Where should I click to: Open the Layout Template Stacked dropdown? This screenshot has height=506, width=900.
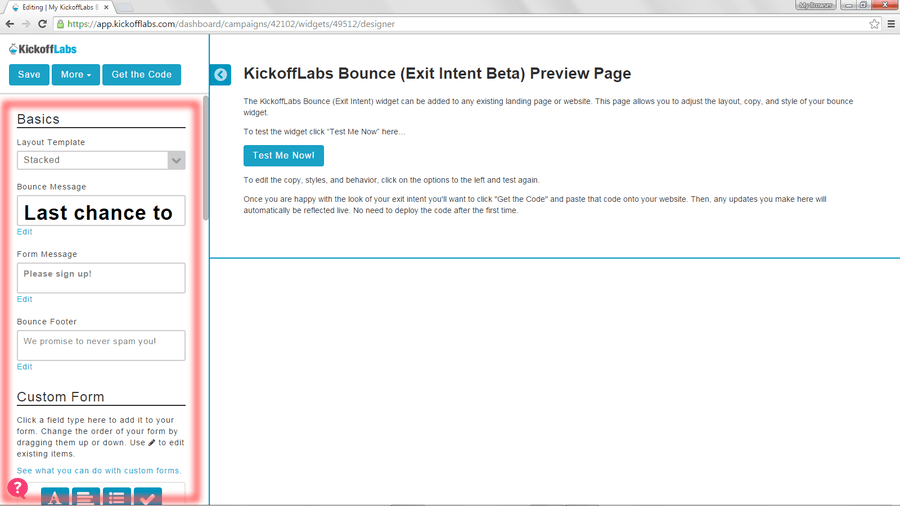[x=101, y=160]
